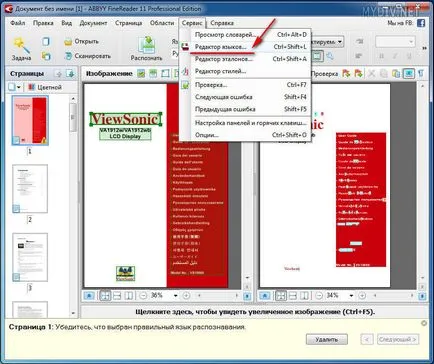The image size is (434, 364).
Task: Open the Цветной color mode dropdown
Action: (45, 87)
